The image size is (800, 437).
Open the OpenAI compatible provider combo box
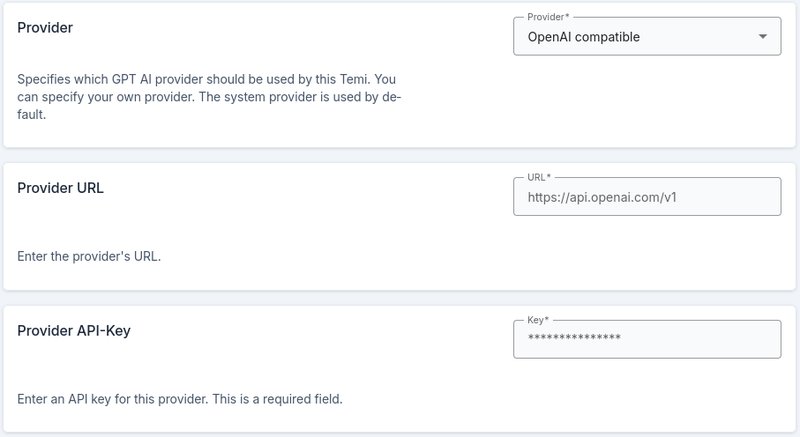(647, 36)
